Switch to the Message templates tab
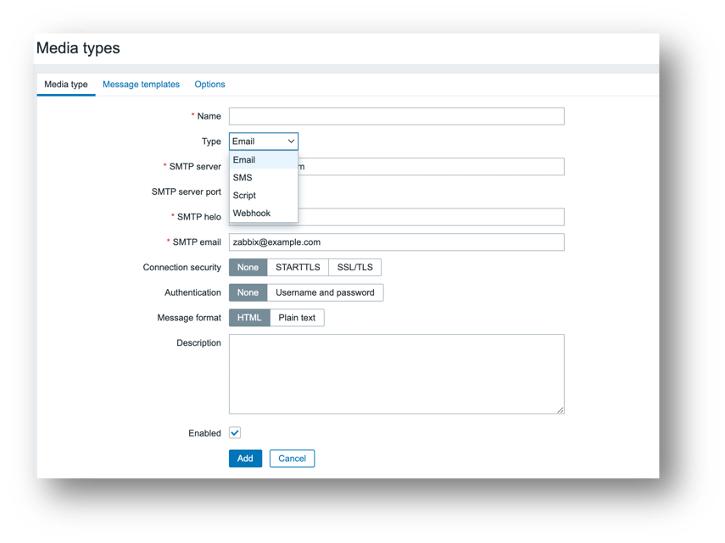 tap(141, 85)
